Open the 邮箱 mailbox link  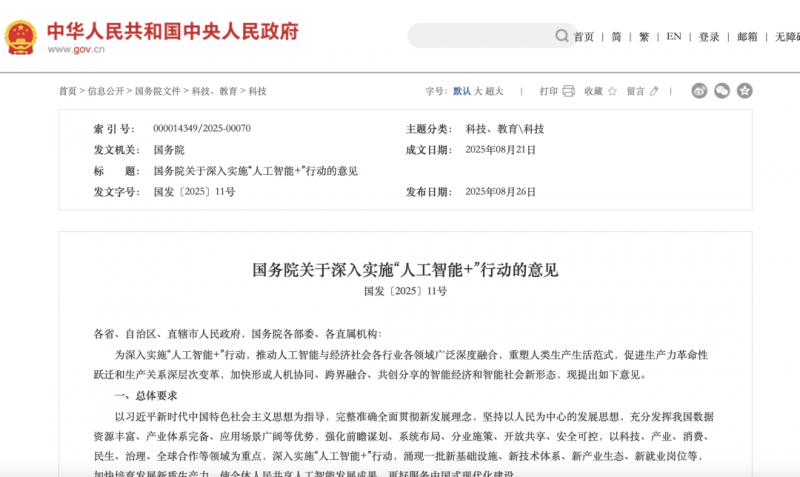coord(747,37)
